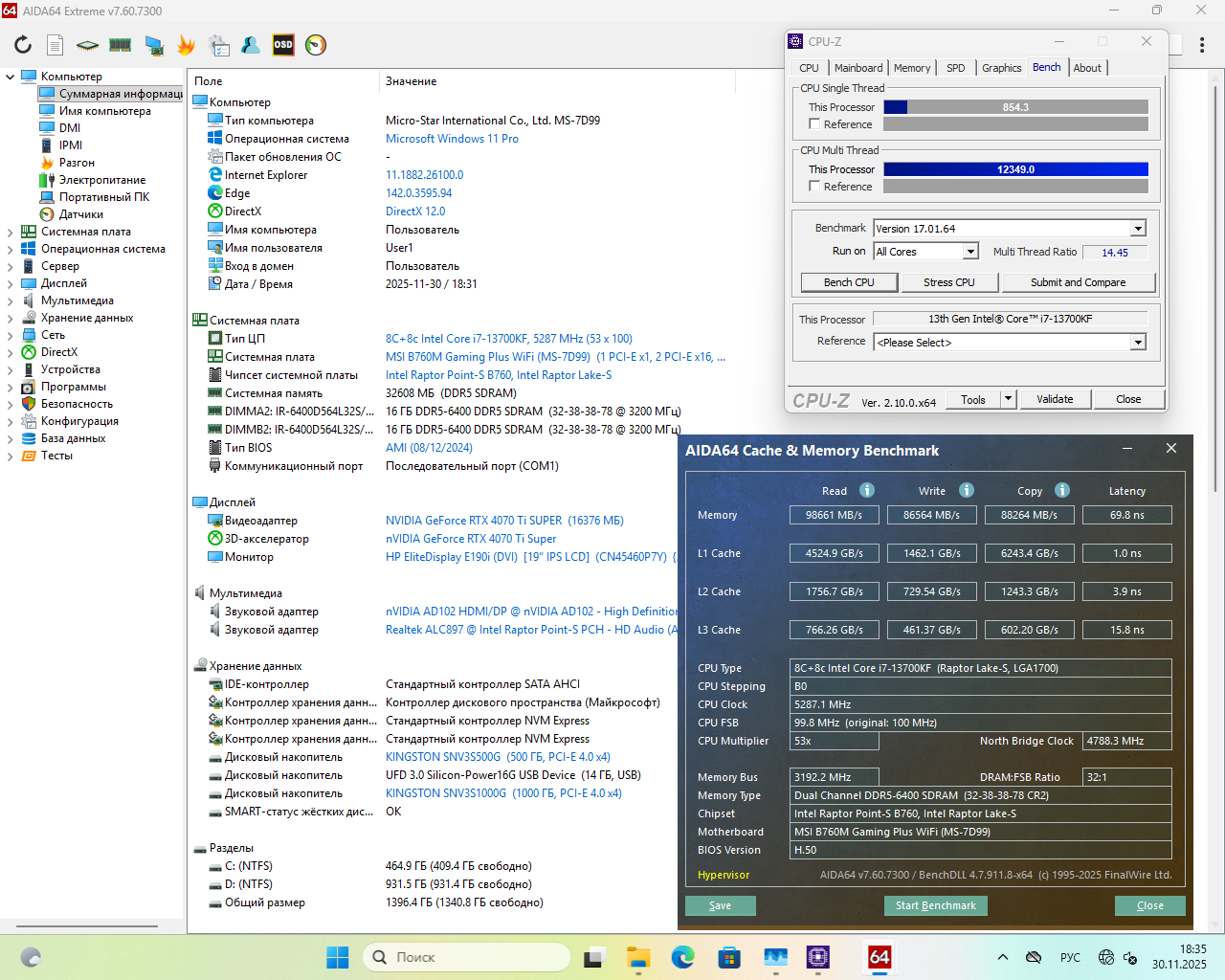1225x980 pixels.
Task: Click the single thread 854.3 score bar
Action: 1015,107
